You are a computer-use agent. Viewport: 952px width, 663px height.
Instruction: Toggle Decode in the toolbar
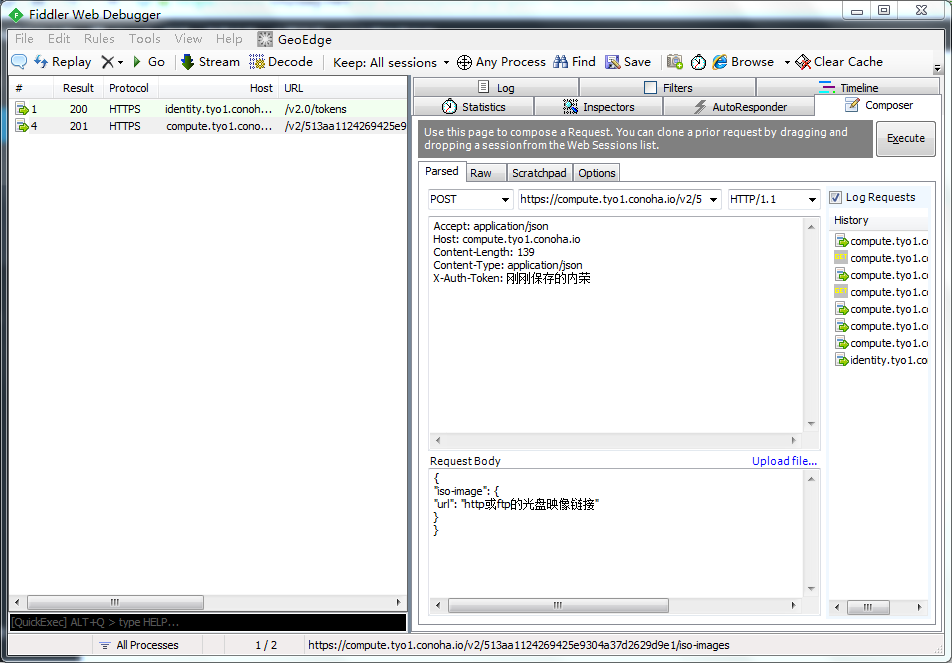click(x=281, y=62)
